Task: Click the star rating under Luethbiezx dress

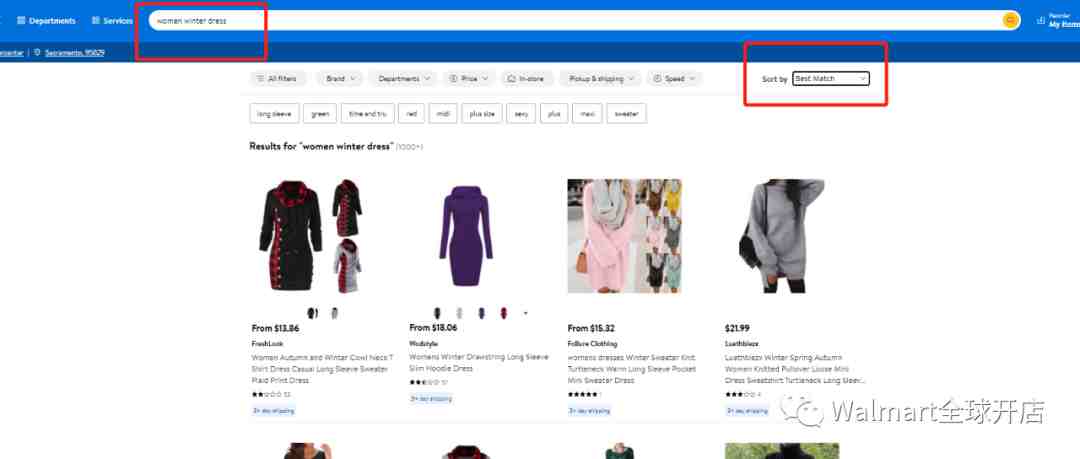Action: 742,395
